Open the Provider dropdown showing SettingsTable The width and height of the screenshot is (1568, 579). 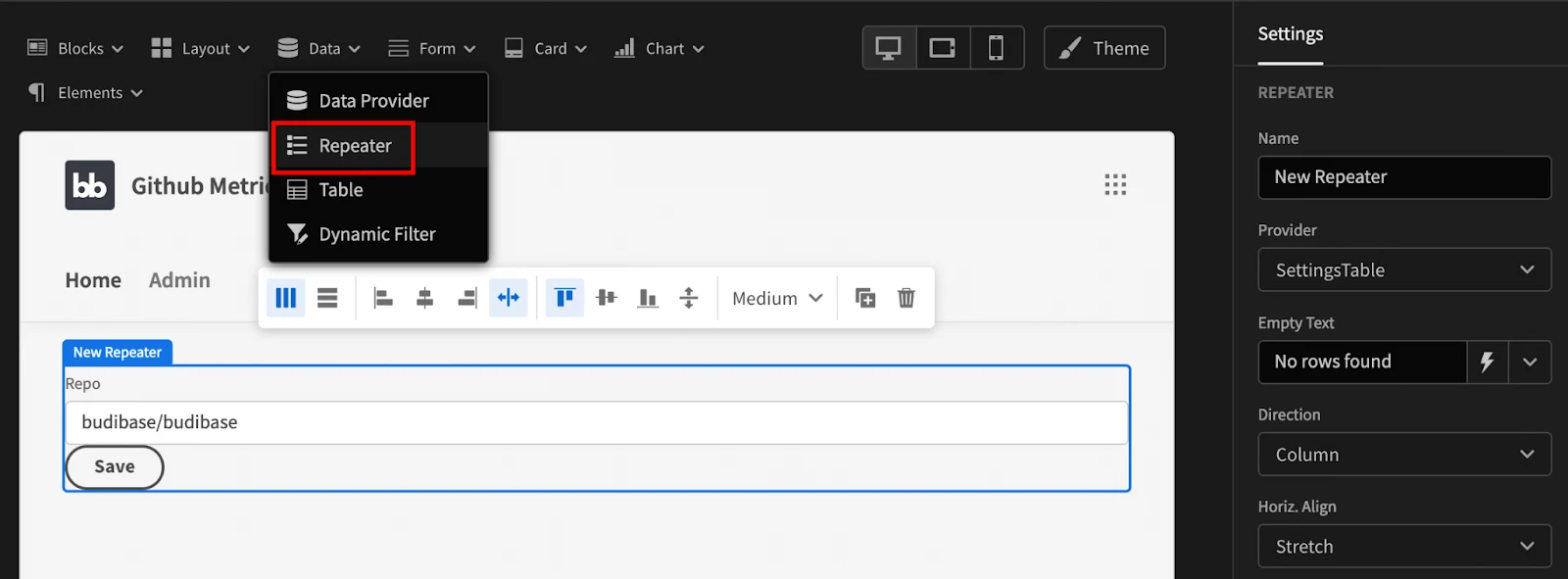1404,269
